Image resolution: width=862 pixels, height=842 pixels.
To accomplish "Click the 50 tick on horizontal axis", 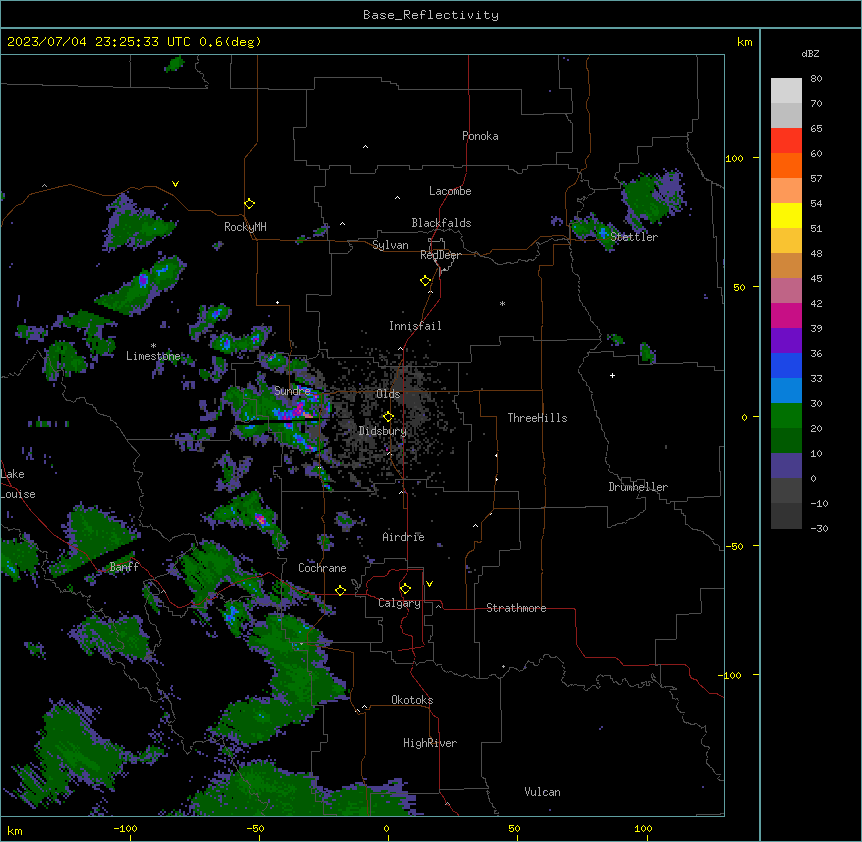I will pos(514,828).
